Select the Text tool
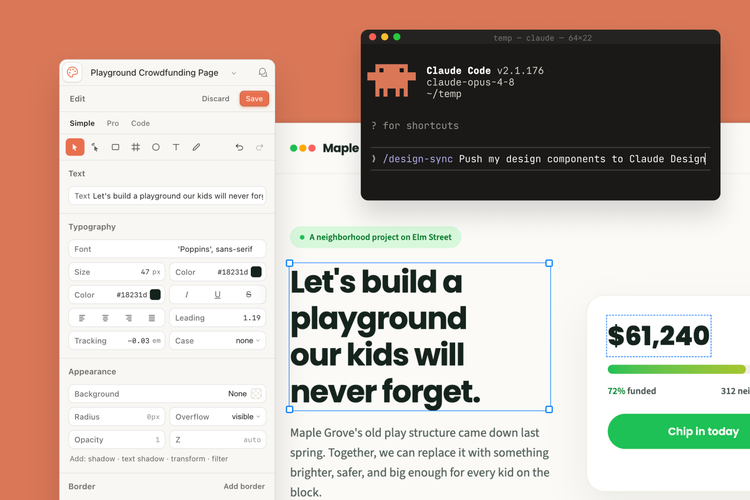750x500 pixels. tap(176, 147)
